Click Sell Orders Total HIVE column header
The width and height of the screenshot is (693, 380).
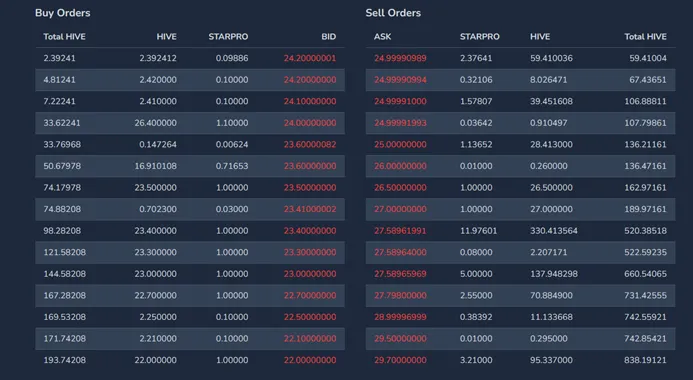pyautogui.click(x=645, y=37)
